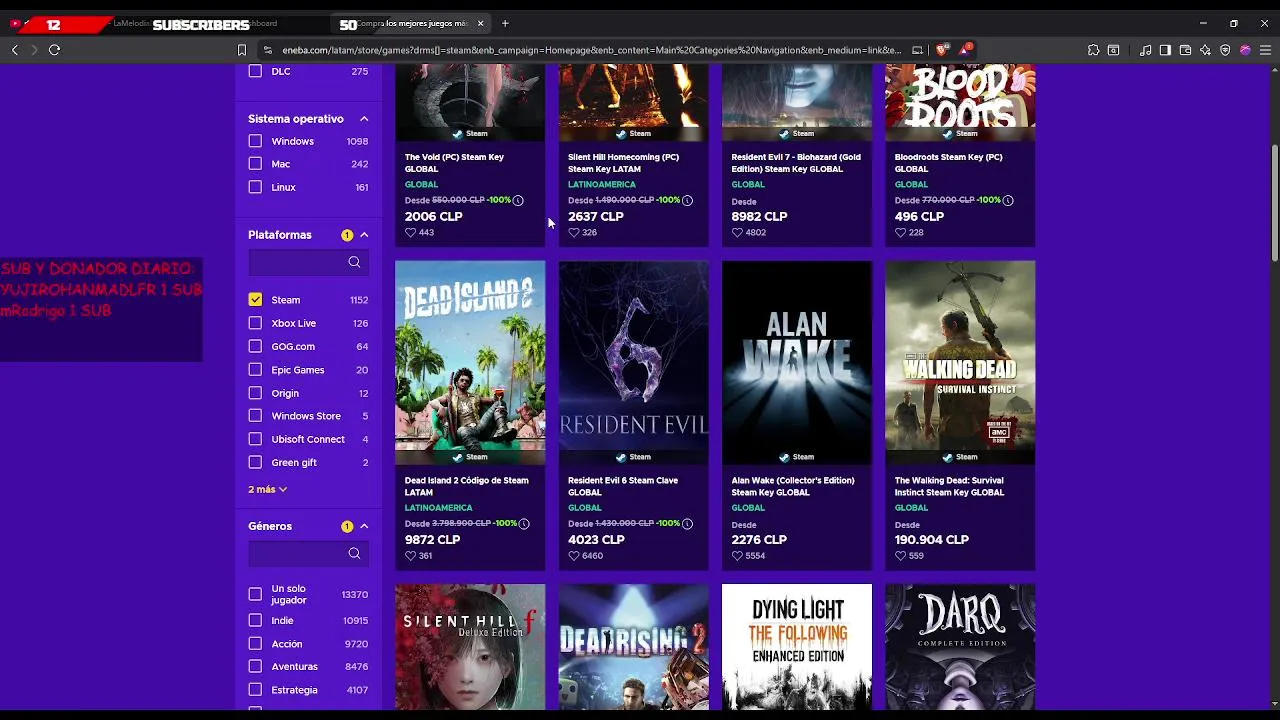Viewport: 1280px width, 720px height.
Task: Open the browser hamburger menu
Action: click(1266, 50)
